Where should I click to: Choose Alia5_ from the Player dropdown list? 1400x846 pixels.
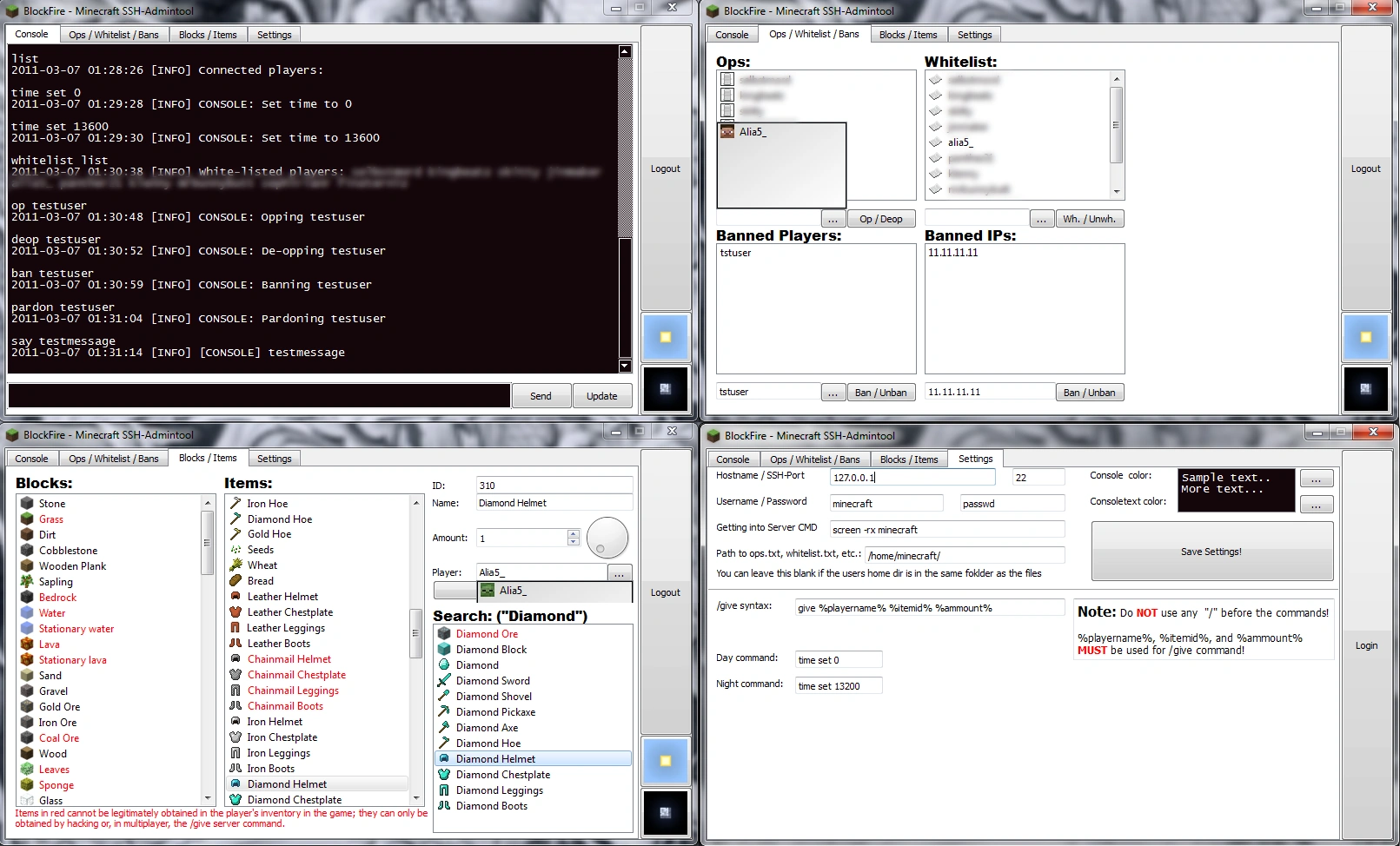coord(555,591)
